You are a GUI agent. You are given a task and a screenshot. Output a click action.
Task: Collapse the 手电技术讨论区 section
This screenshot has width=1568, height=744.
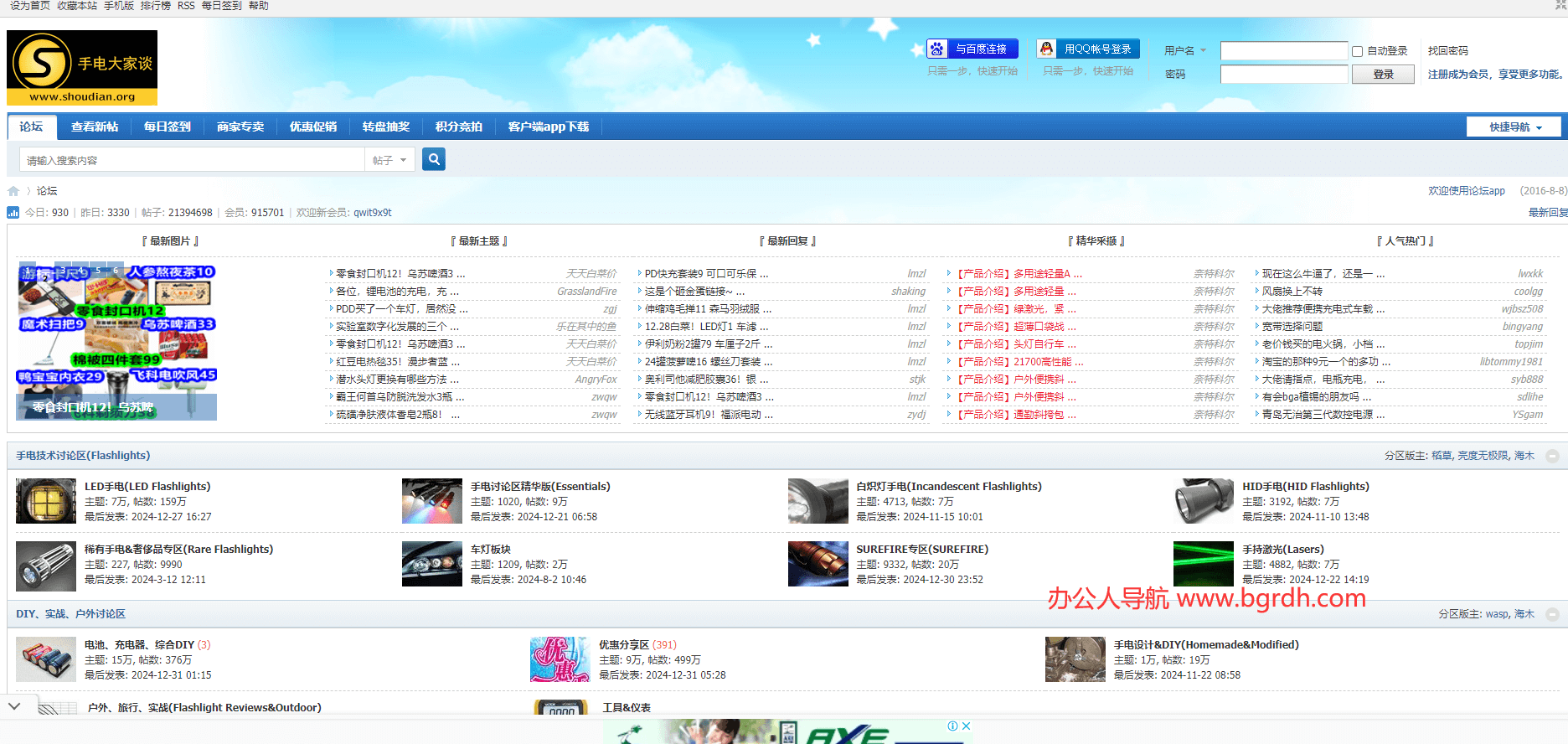[x=1552, y=456]
